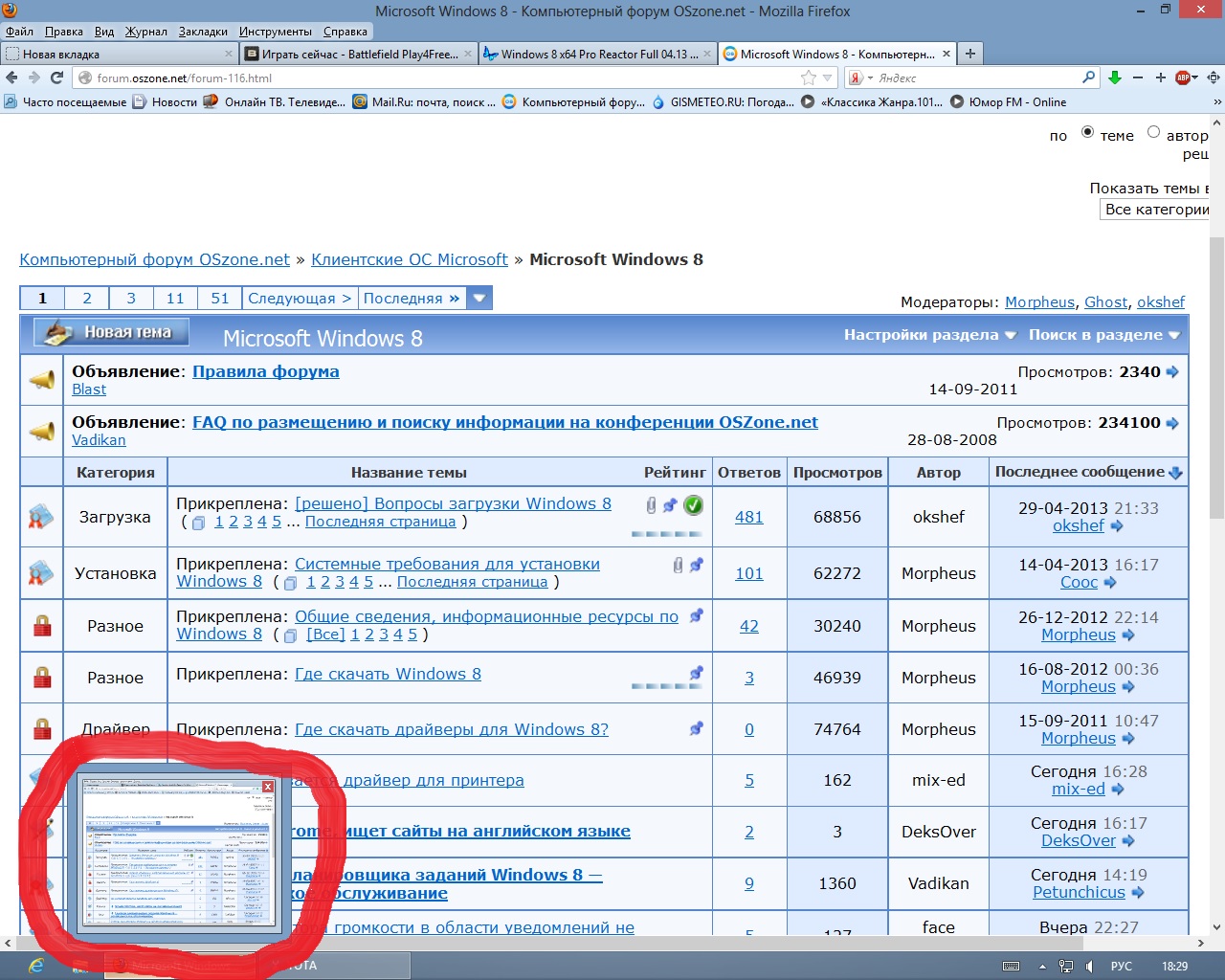This screenshot has width=1225, height=980.
Task: Open 'GISMETEO.RU: Погода' bookmark
Action: click(724, 102)
